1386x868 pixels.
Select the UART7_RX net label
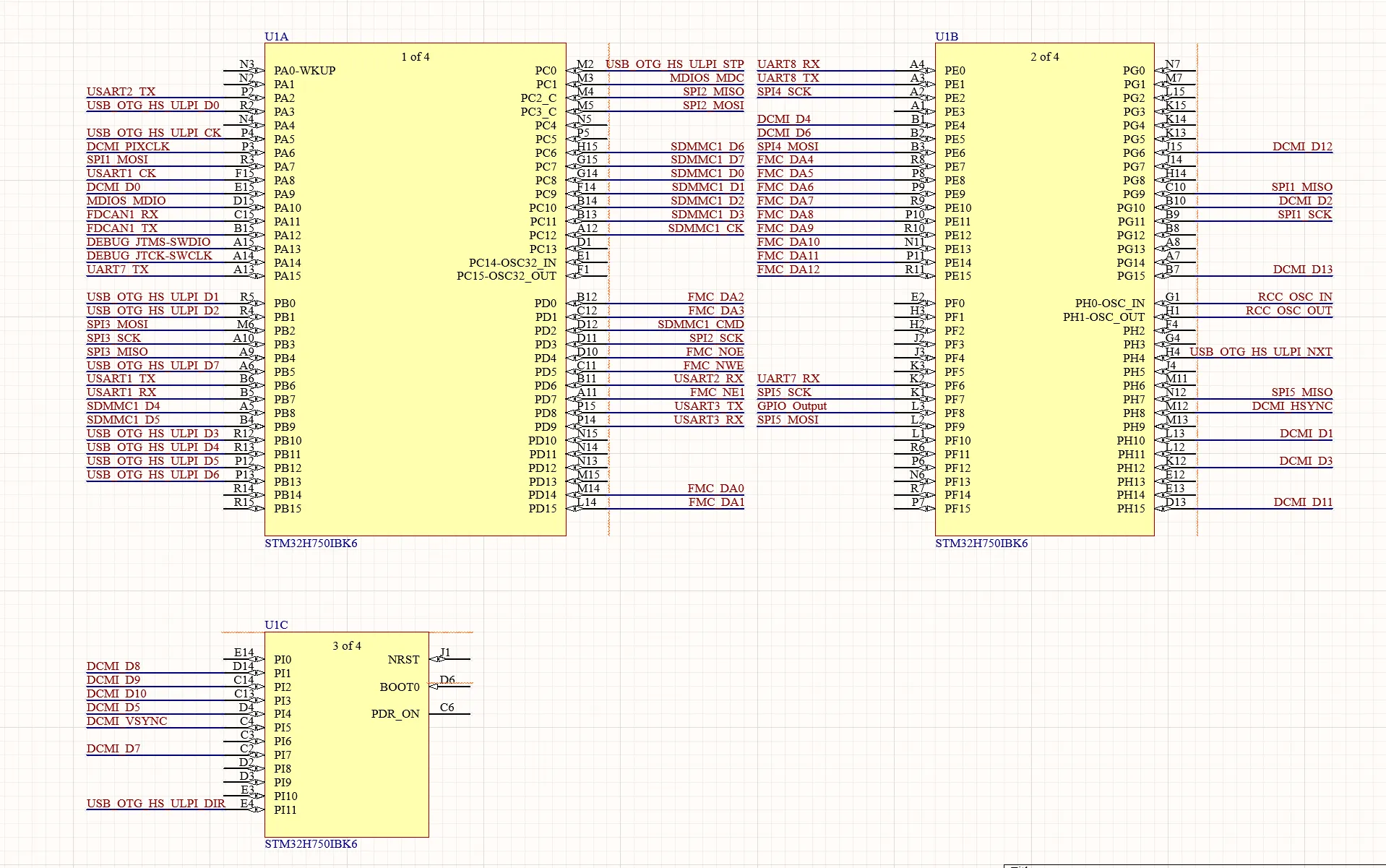coord(788,378)
